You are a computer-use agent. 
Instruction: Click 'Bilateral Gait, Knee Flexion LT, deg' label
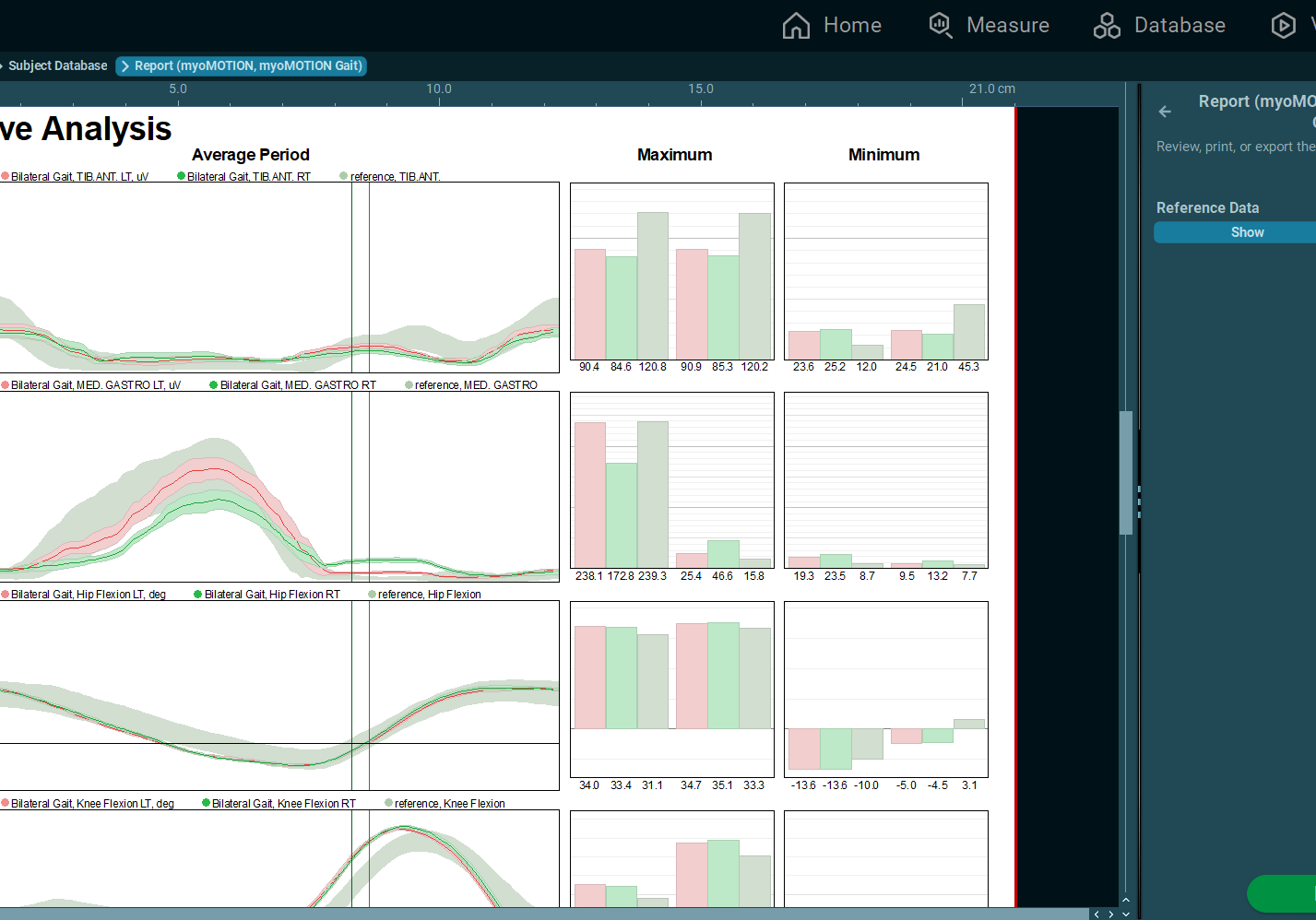coord(92,804)
